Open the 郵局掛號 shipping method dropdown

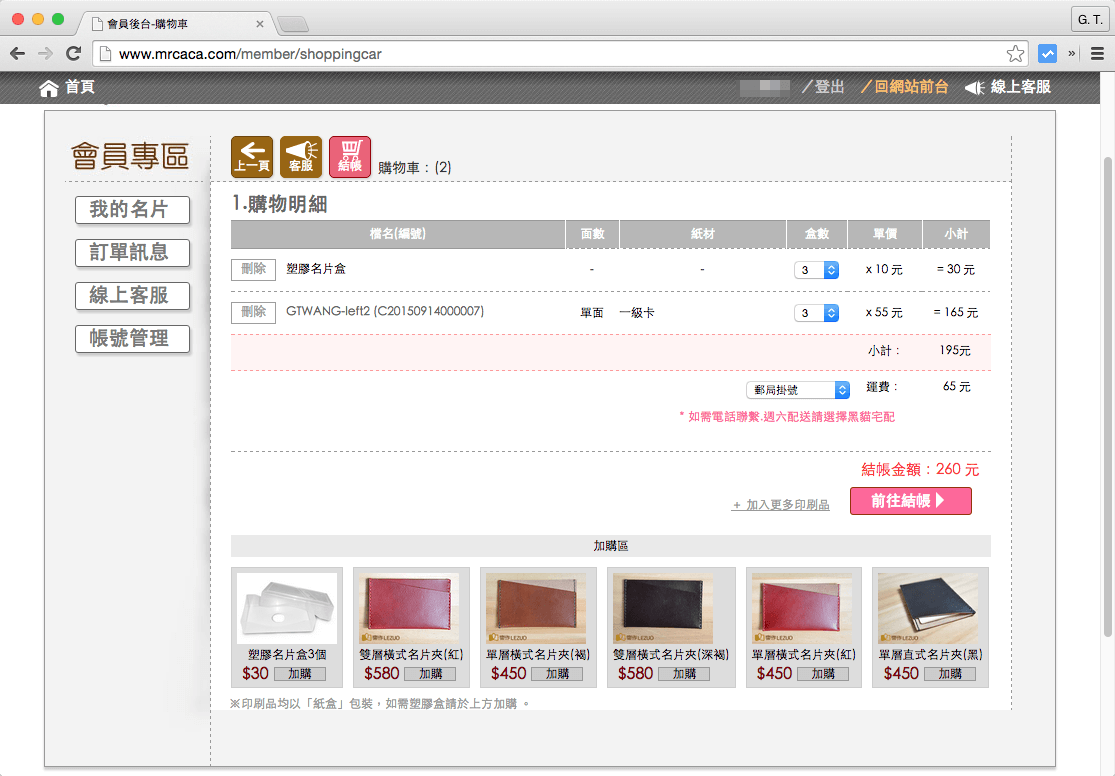click(x=797, y=389)
